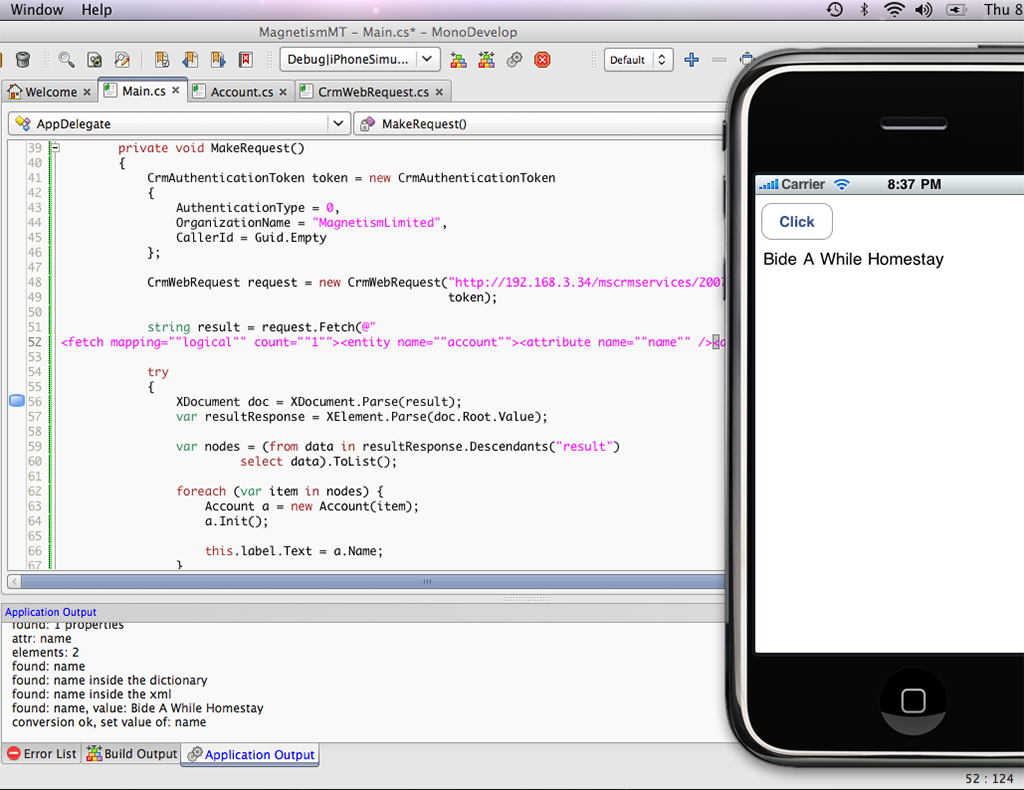Image resolution: width=1024 pixels, height=790 pixels.
Task: Go to the next bookmark
Action: coord(219,59)
